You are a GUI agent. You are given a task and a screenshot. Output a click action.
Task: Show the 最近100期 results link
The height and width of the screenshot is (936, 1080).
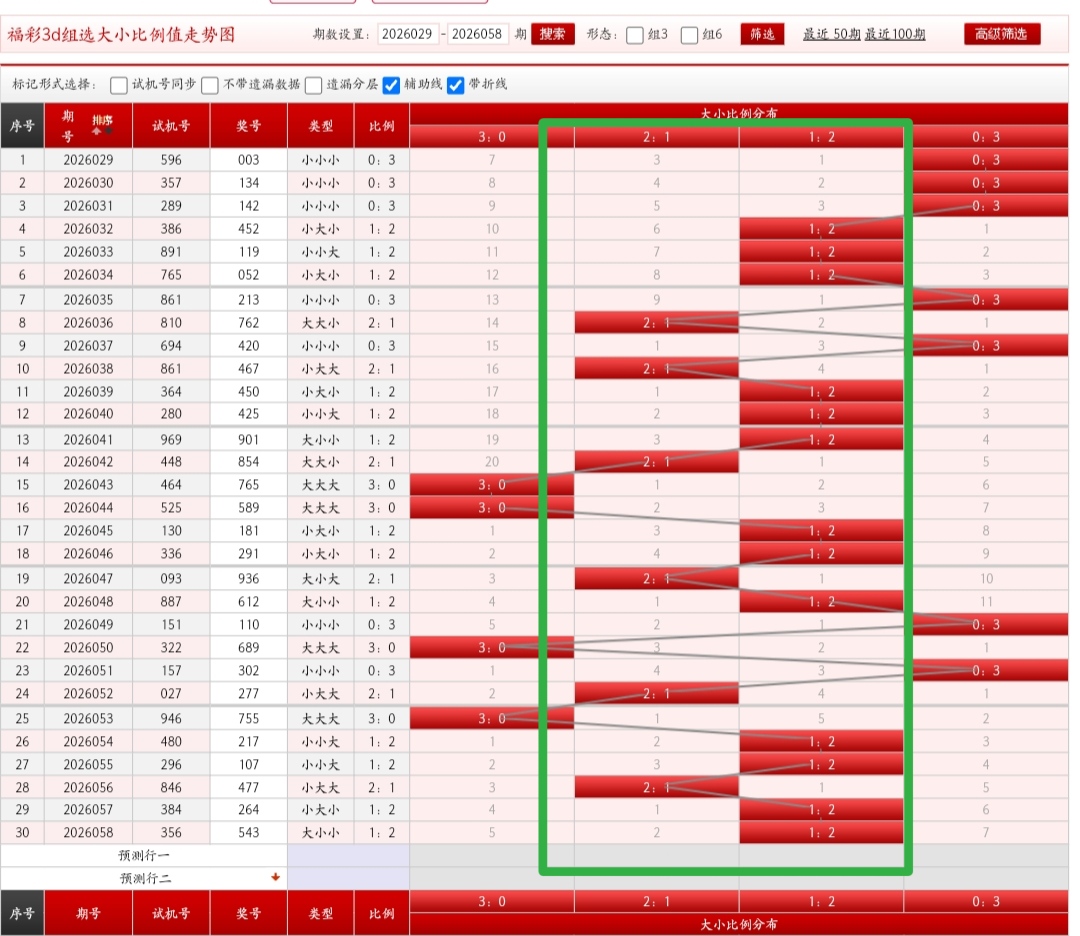(895, 34)
